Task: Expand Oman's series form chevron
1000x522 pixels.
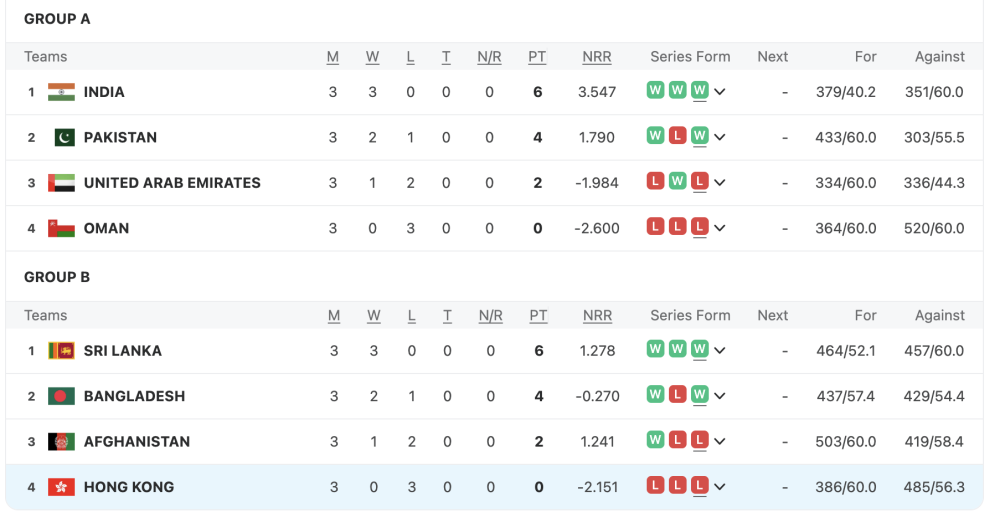Action: [x=720, y=228]
